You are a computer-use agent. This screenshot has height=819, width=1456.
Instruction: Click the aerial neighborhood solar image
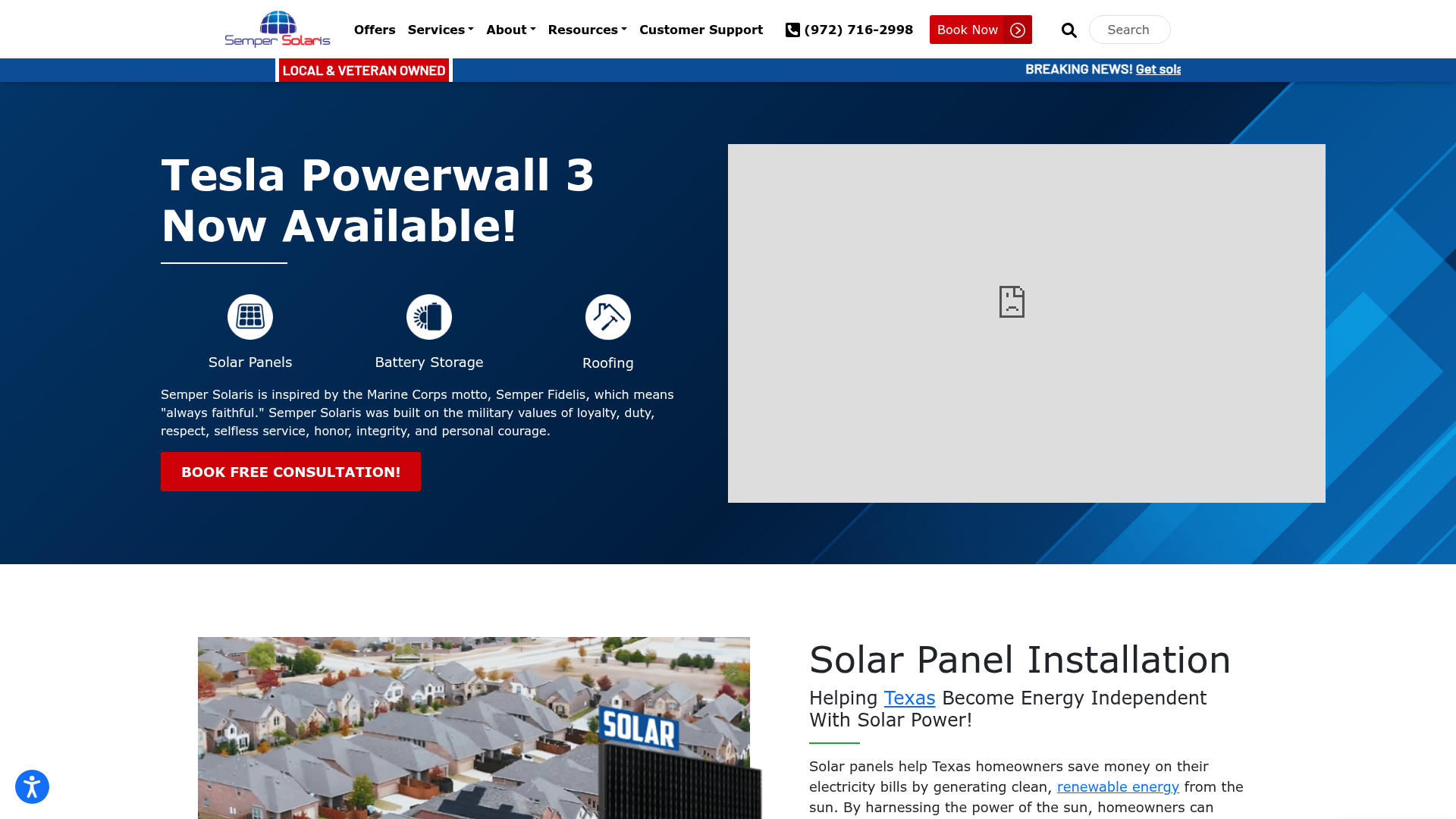pyautogui.click(x=474, y=726)
